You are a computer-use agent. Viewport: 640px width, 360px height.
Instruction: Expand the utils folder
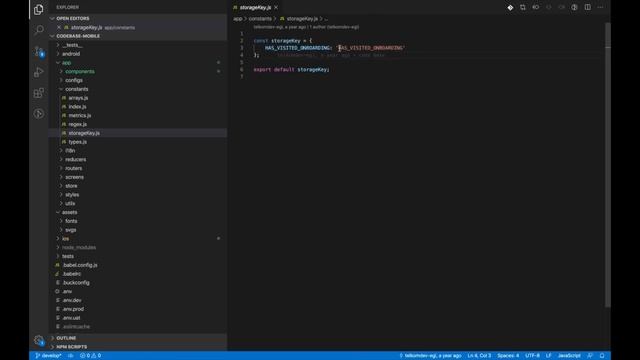(x=138, y=203)
